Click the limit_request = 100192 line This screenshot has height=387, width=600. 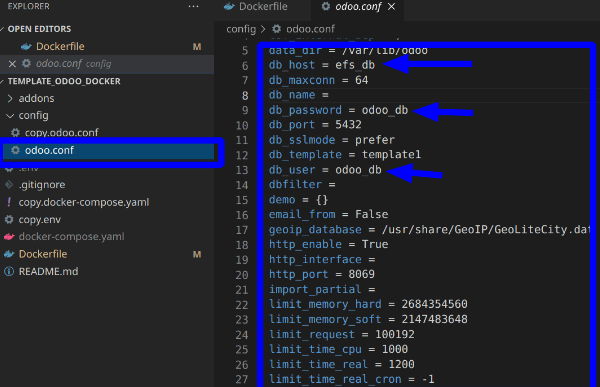342,334
